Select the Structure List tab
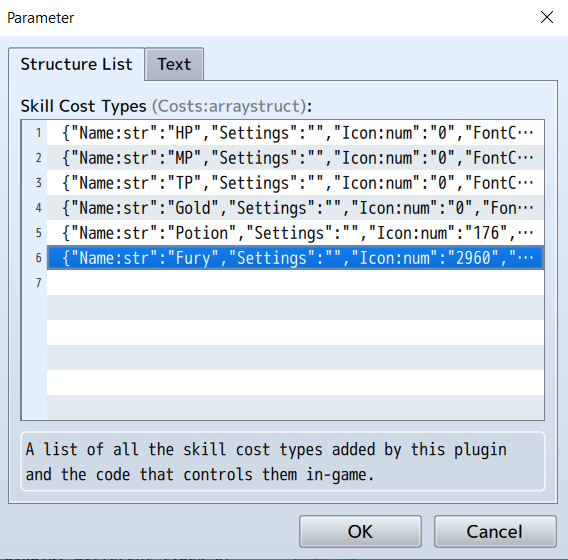 [x=76, y=64]
